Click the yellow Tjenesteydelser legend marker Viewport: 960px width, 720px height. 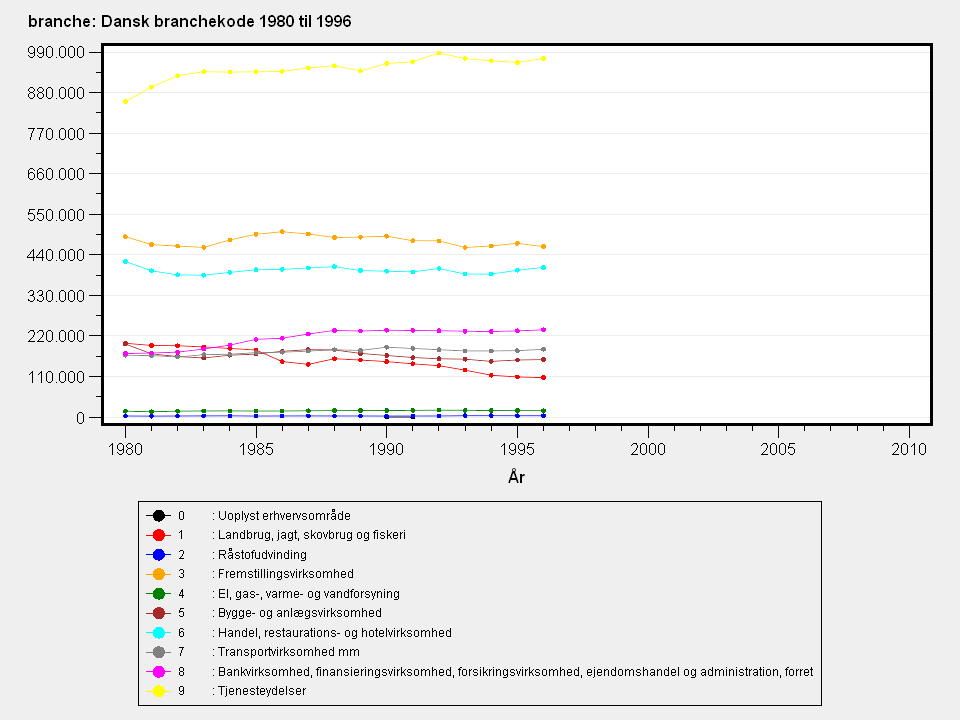(x=157, y=691)
